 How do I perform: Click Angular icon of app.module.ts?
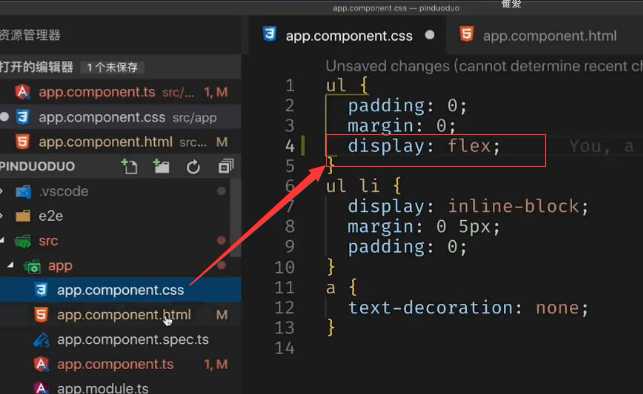tap(41, 387)
